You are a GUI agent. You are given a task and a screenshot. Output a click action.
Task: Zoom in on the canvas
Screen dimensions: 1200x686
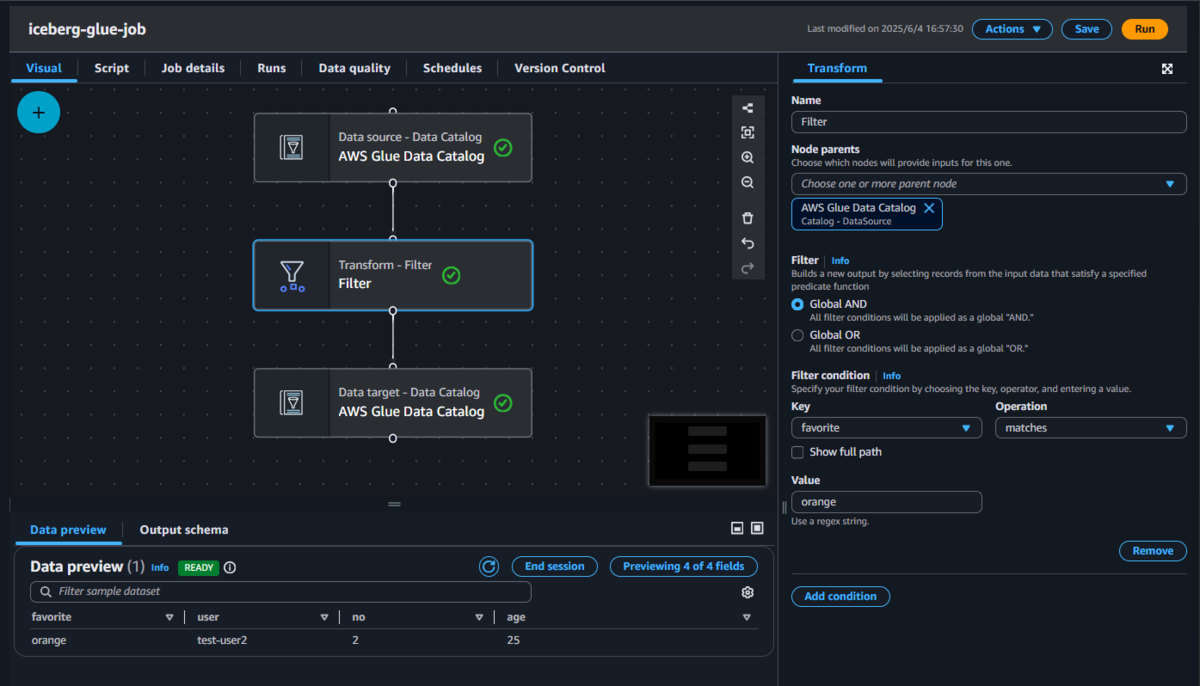747,158
